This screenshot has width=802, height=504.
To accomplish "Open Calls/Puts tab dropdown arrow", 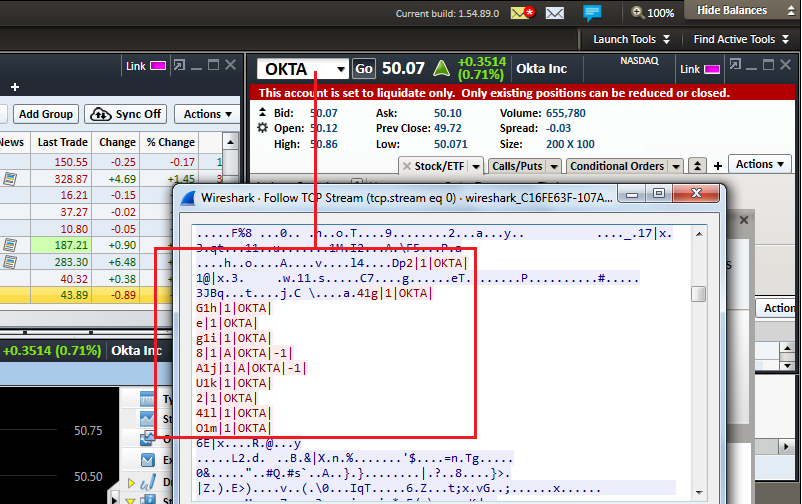I will click(554, 166).
